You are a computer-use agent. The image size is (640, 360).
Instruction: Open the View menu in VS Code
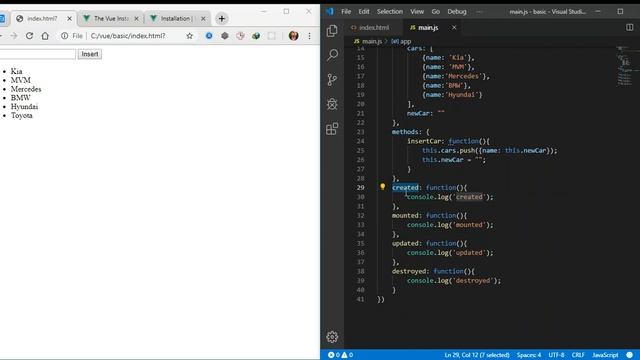coord(417,11)
